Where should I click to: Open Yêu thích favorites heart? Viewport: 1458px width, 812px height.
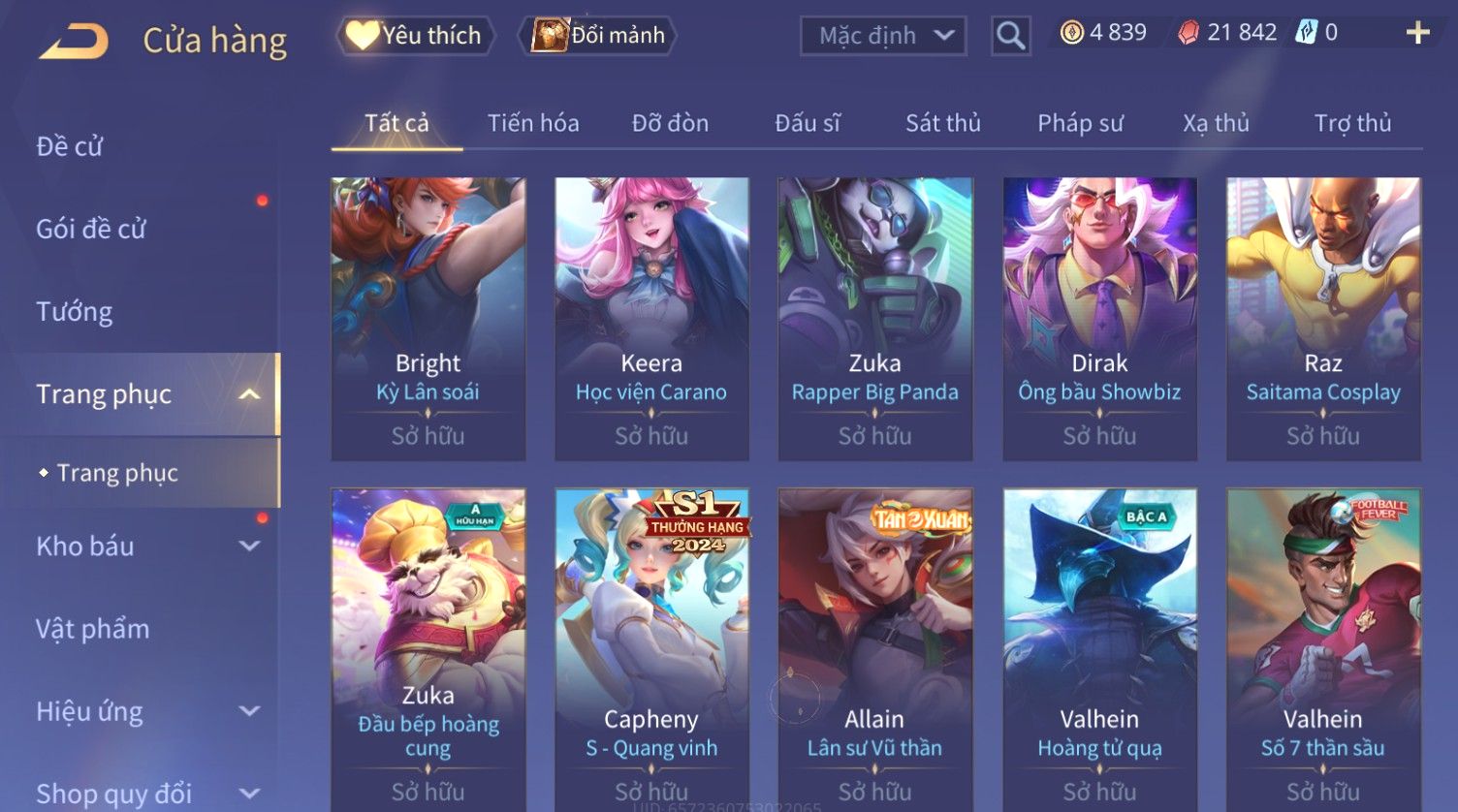tap(415, 36)
